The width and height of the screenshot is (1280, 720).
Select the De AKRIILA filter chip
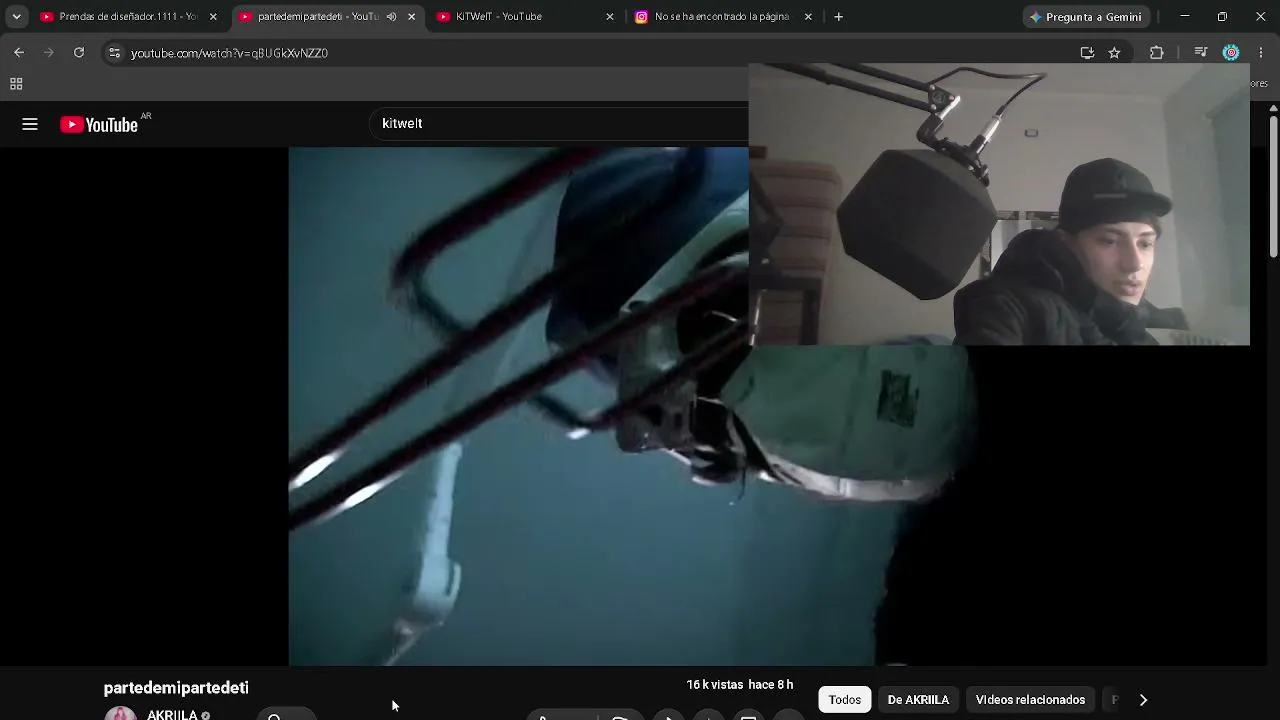tap(918, 700)
